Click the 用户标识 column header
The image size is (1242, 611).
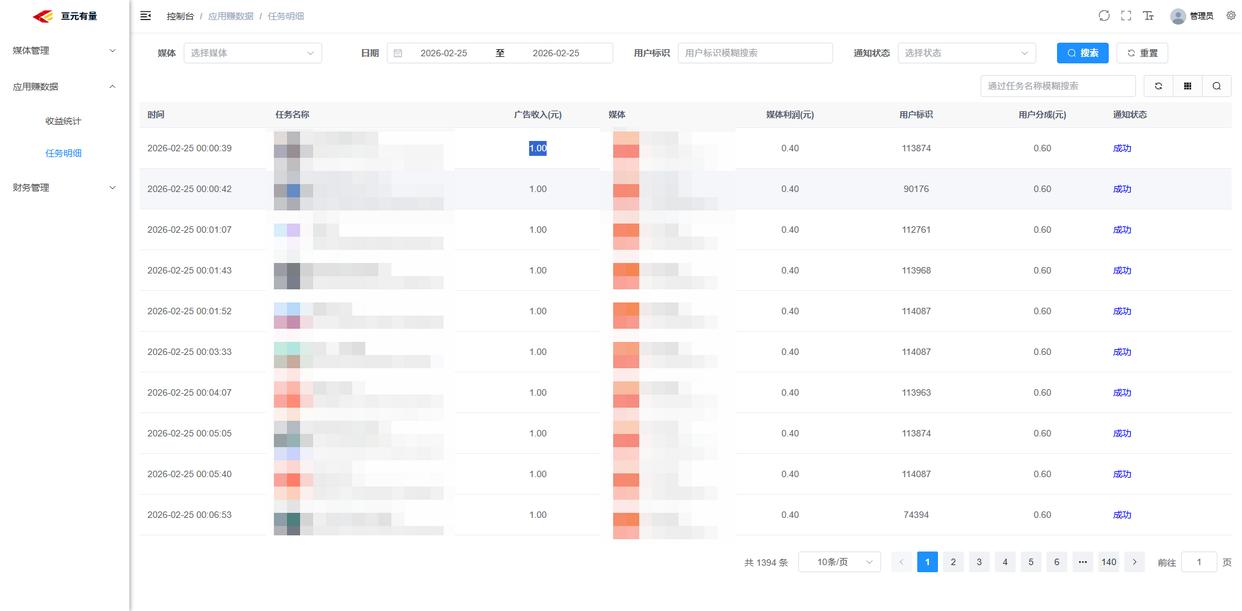[x=916, y=115]
